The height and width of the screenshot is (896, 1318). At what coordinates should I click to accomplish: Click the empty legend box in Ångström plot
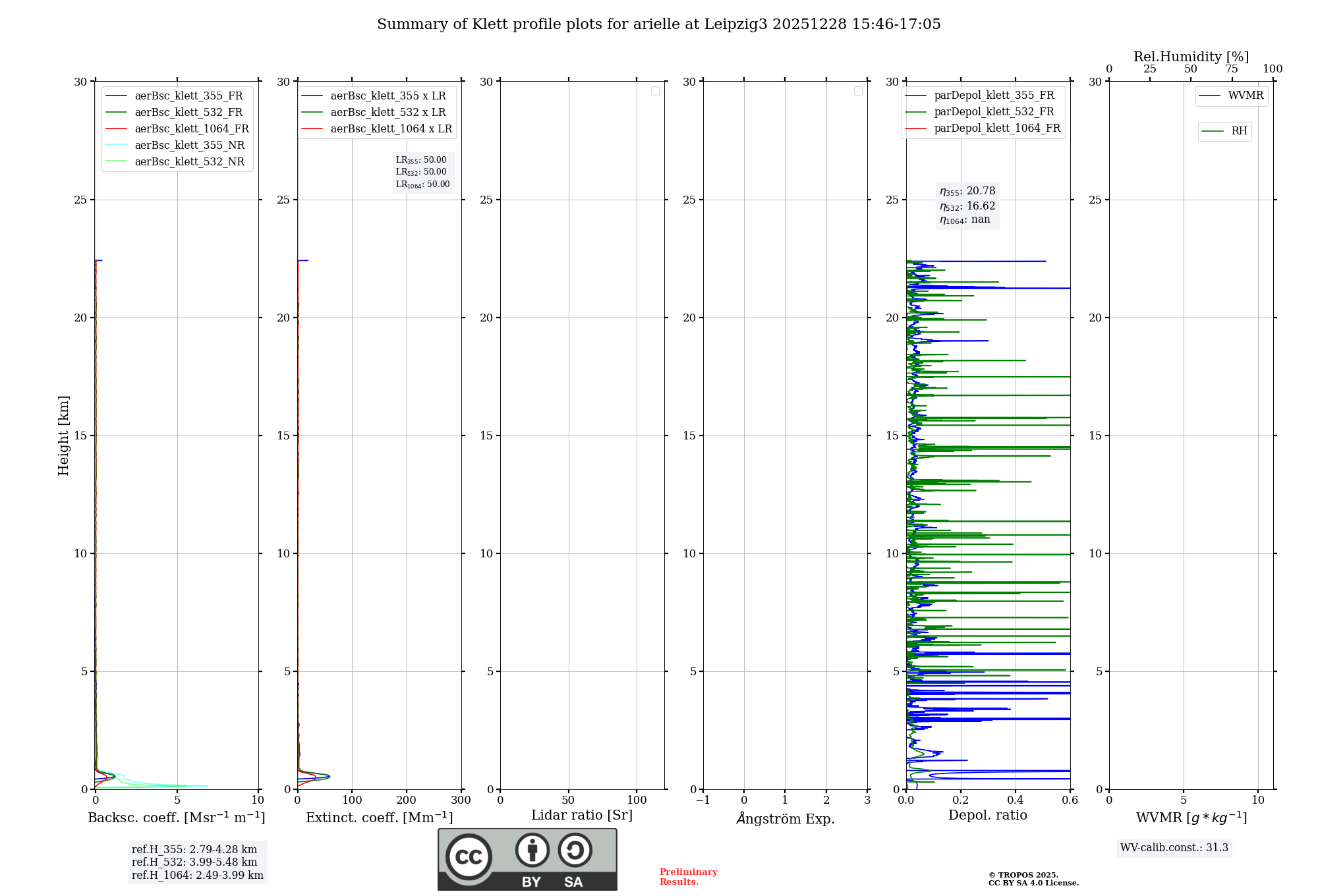(858, 91)
